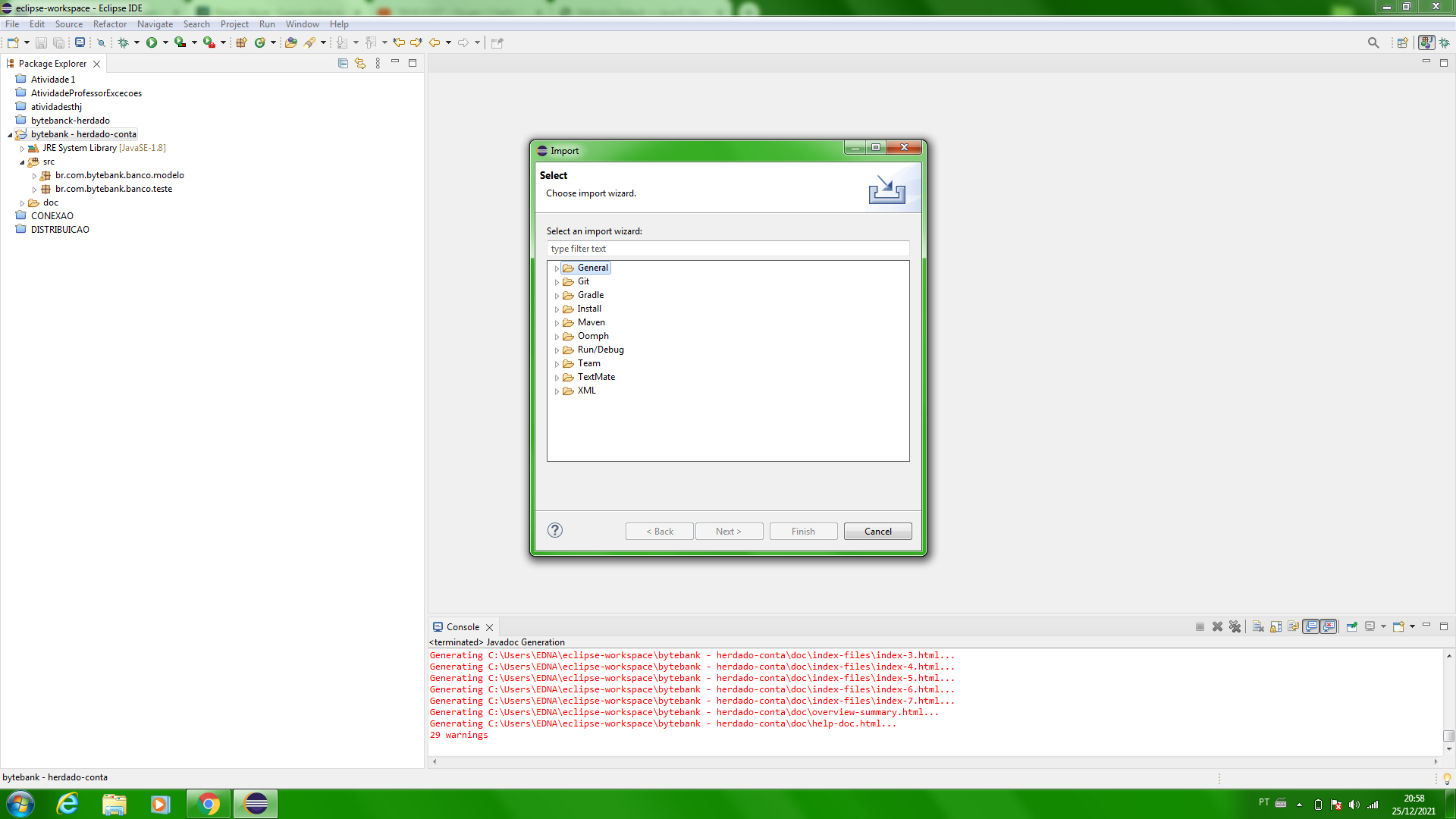Click the Console horizontal scrollbar track

point(934,761)
